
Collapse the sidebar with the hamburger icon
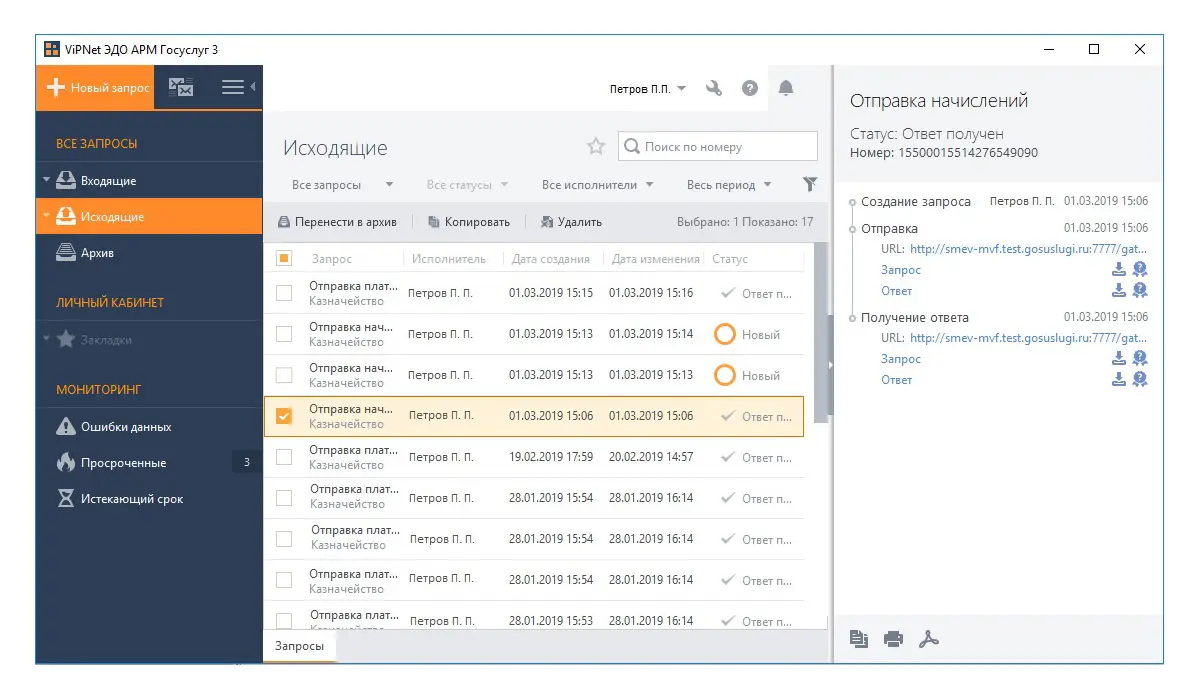(233, 88)
